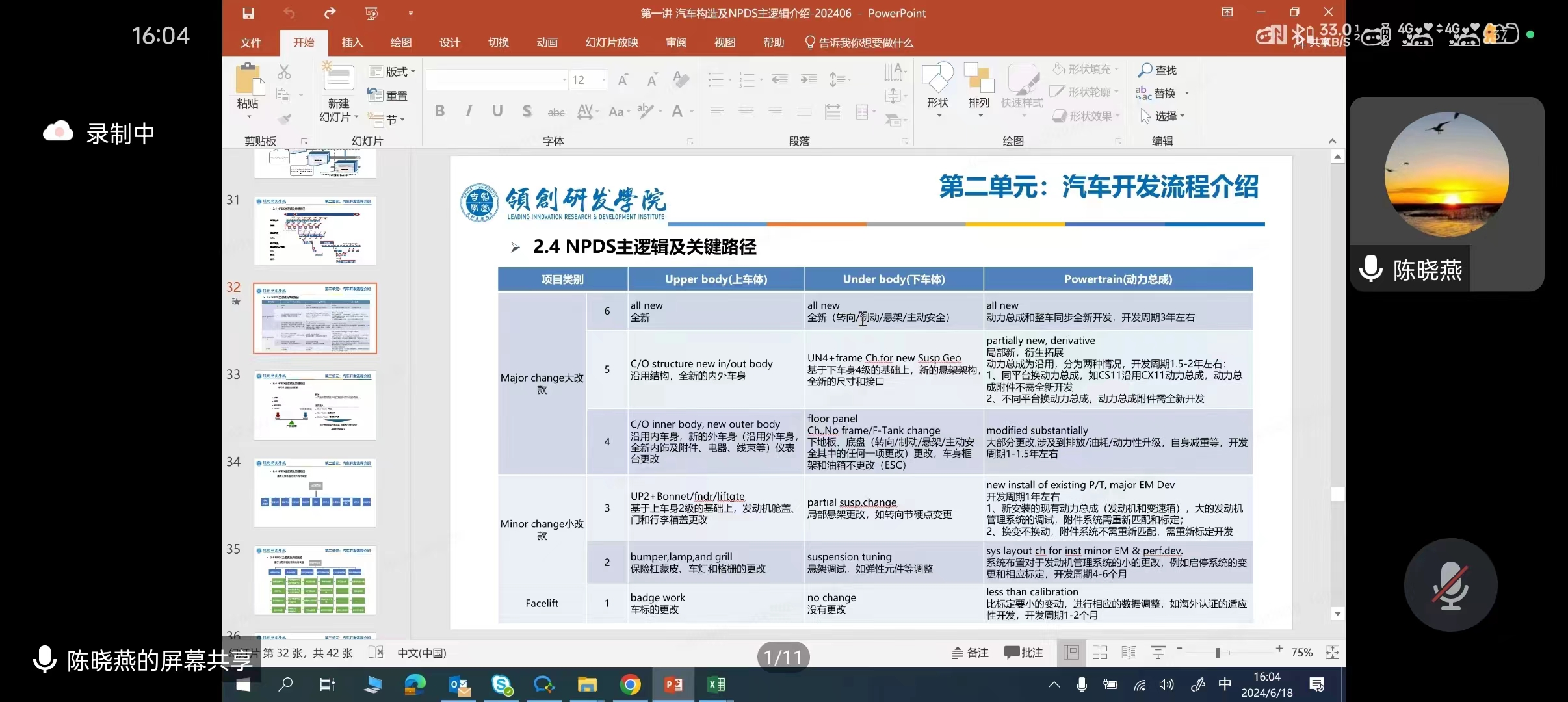Open the 视图 ribbon tab

pos(725,43)
